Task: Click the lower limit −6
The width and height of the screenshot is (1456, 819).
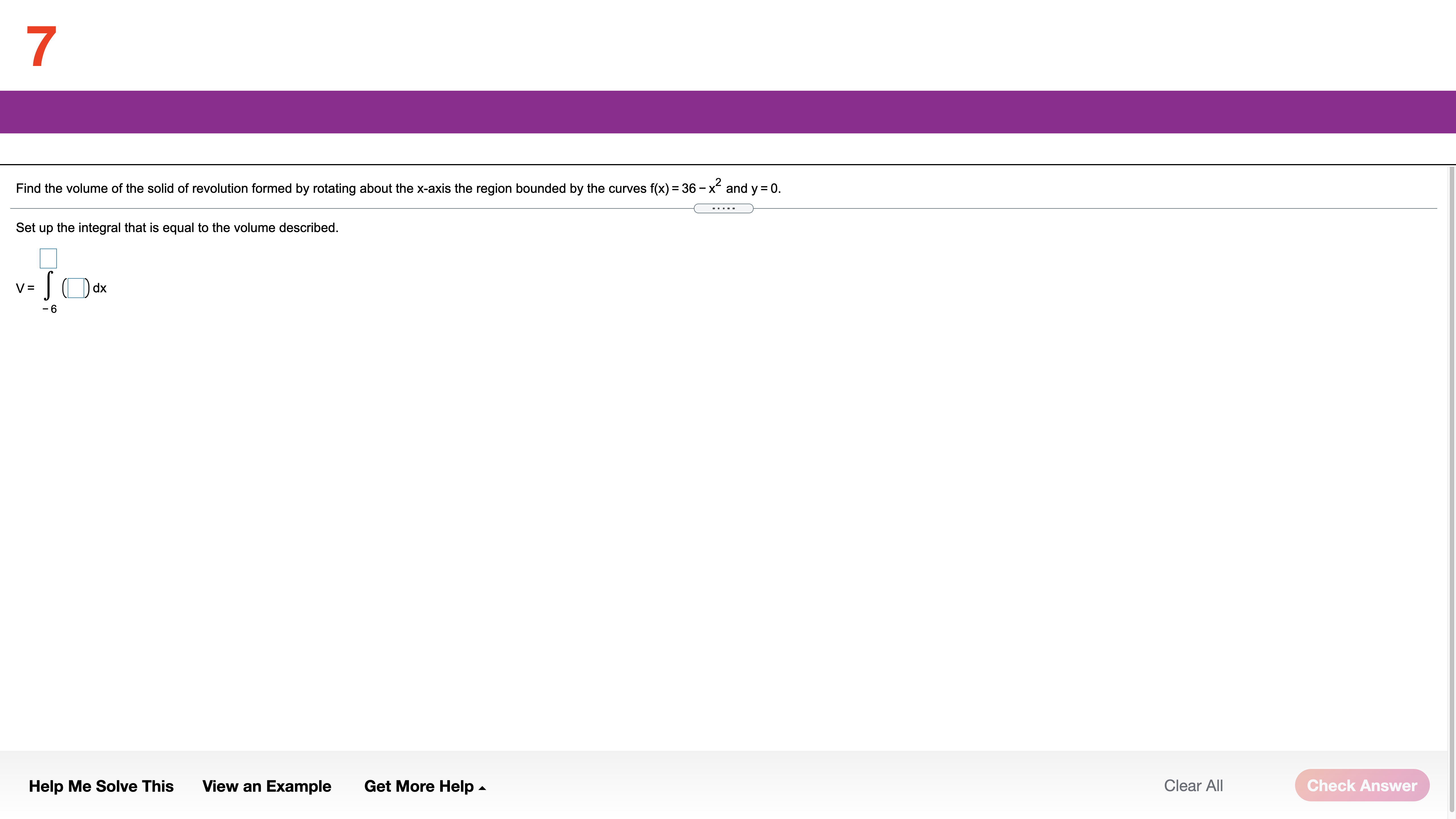Action: [x=50, y=309]
